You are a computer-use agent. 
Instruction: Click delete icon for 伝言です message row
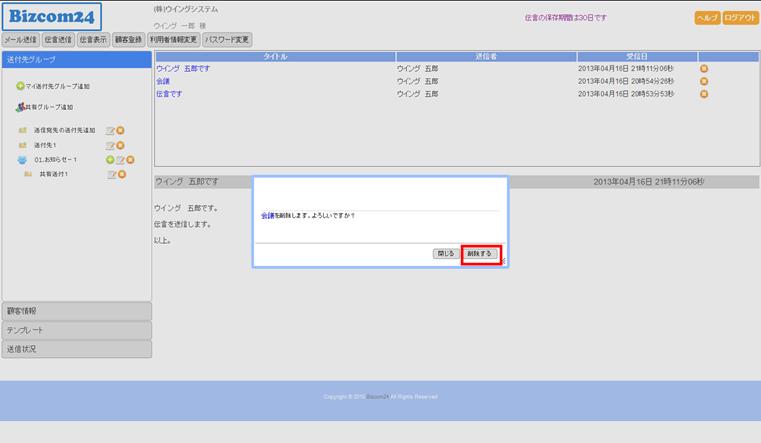[704, 94]
